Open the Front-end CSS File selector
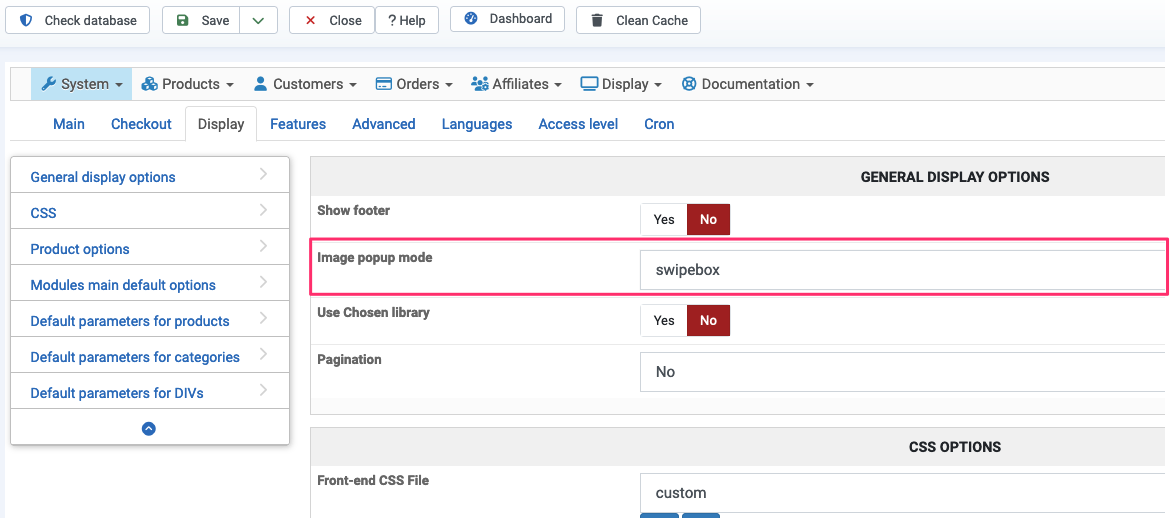Viewport: 1170px width, 518px height. [900, 493]
